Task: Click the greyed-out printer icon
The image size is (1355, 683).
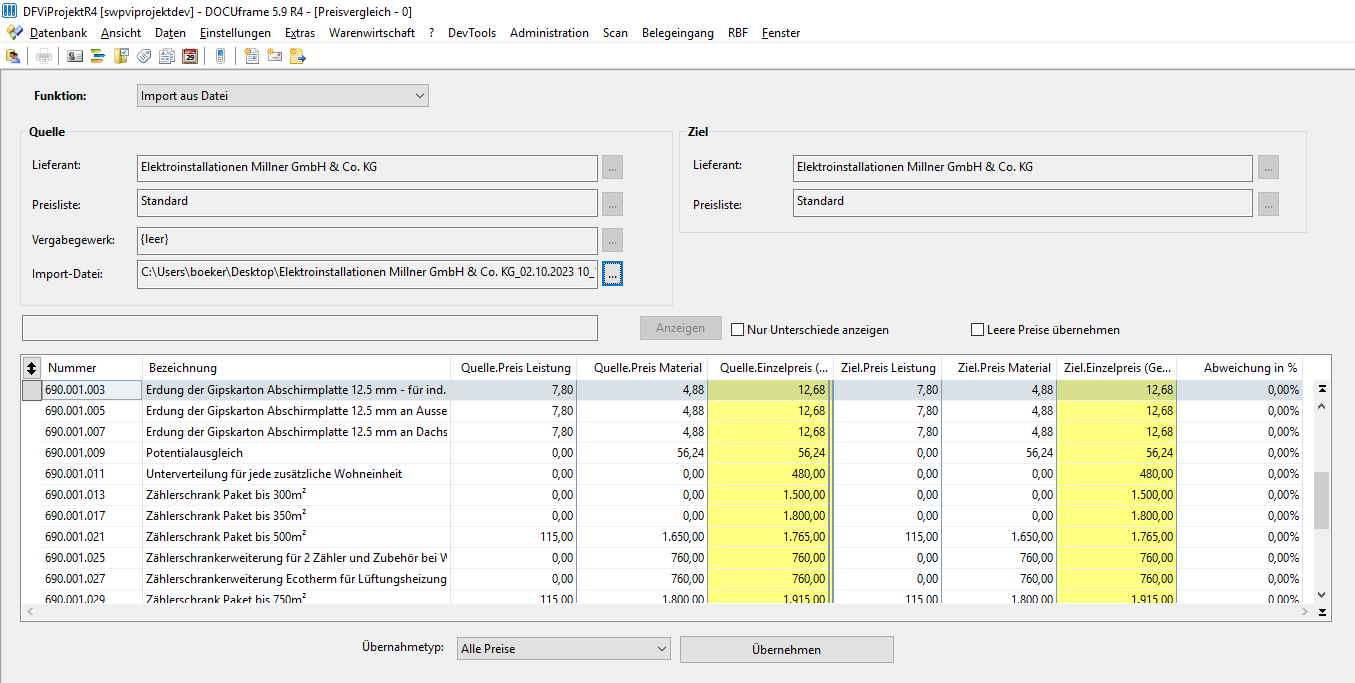Action: [44, 56]
